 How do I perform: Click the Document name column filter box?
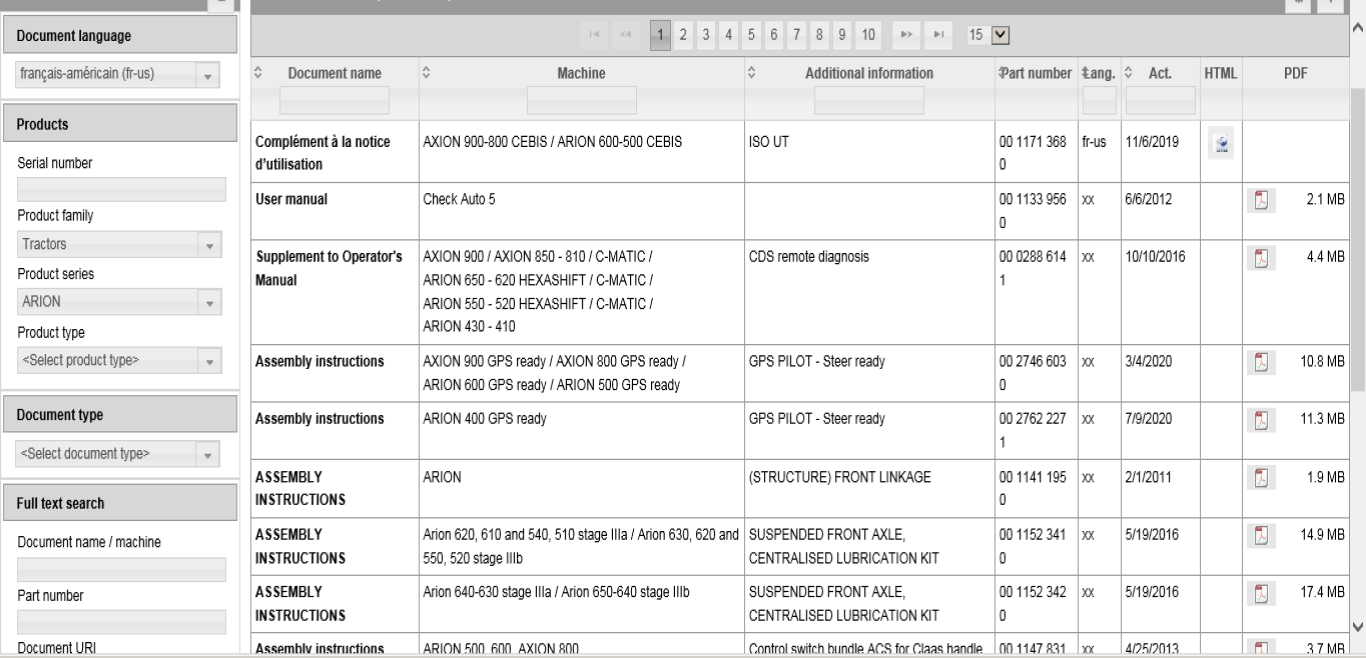pyautogui.click(x=334, y=99)
